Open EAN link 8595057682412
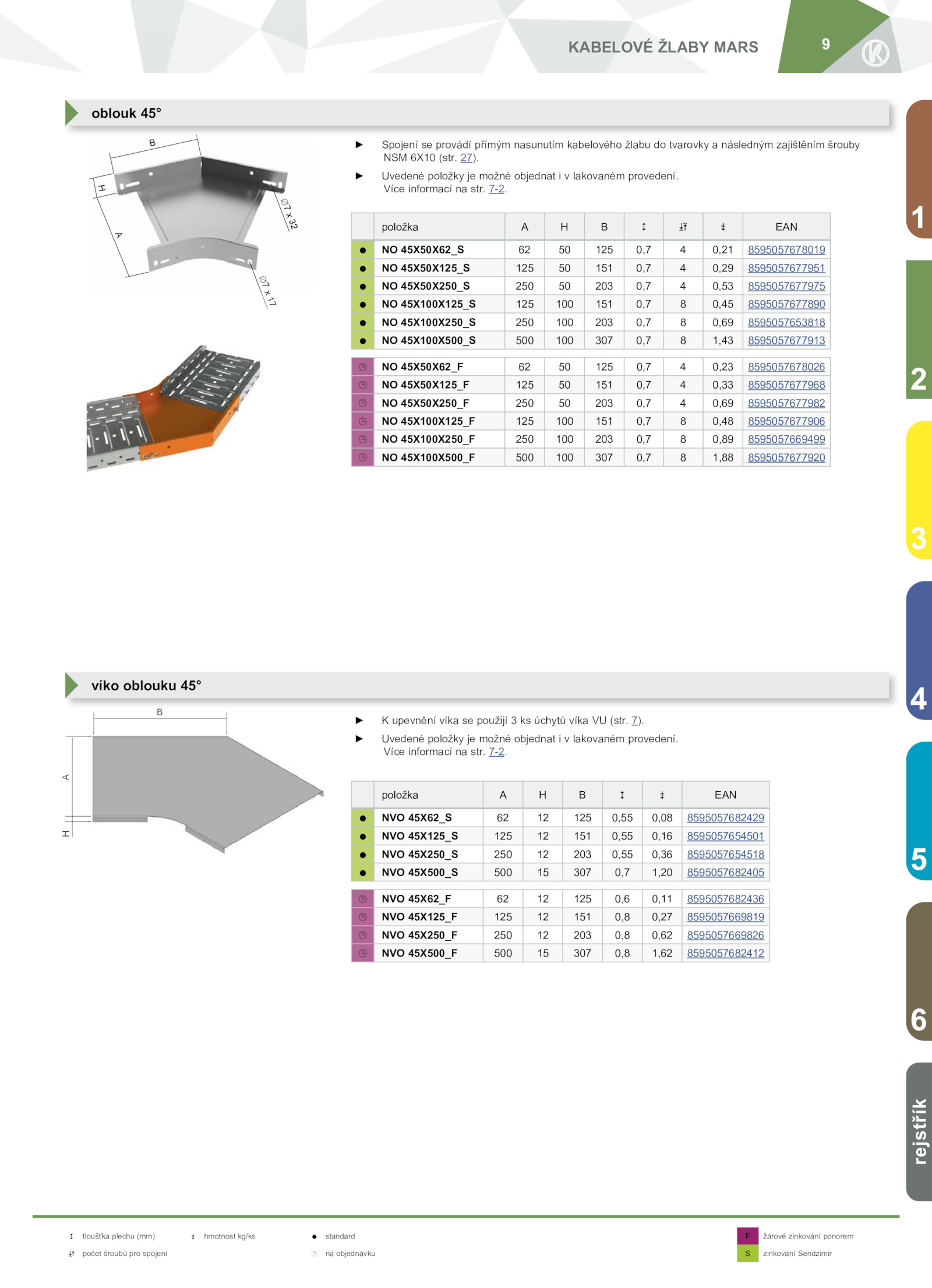This screenshot has width=932, height=1288. click(x=725, y=953)
